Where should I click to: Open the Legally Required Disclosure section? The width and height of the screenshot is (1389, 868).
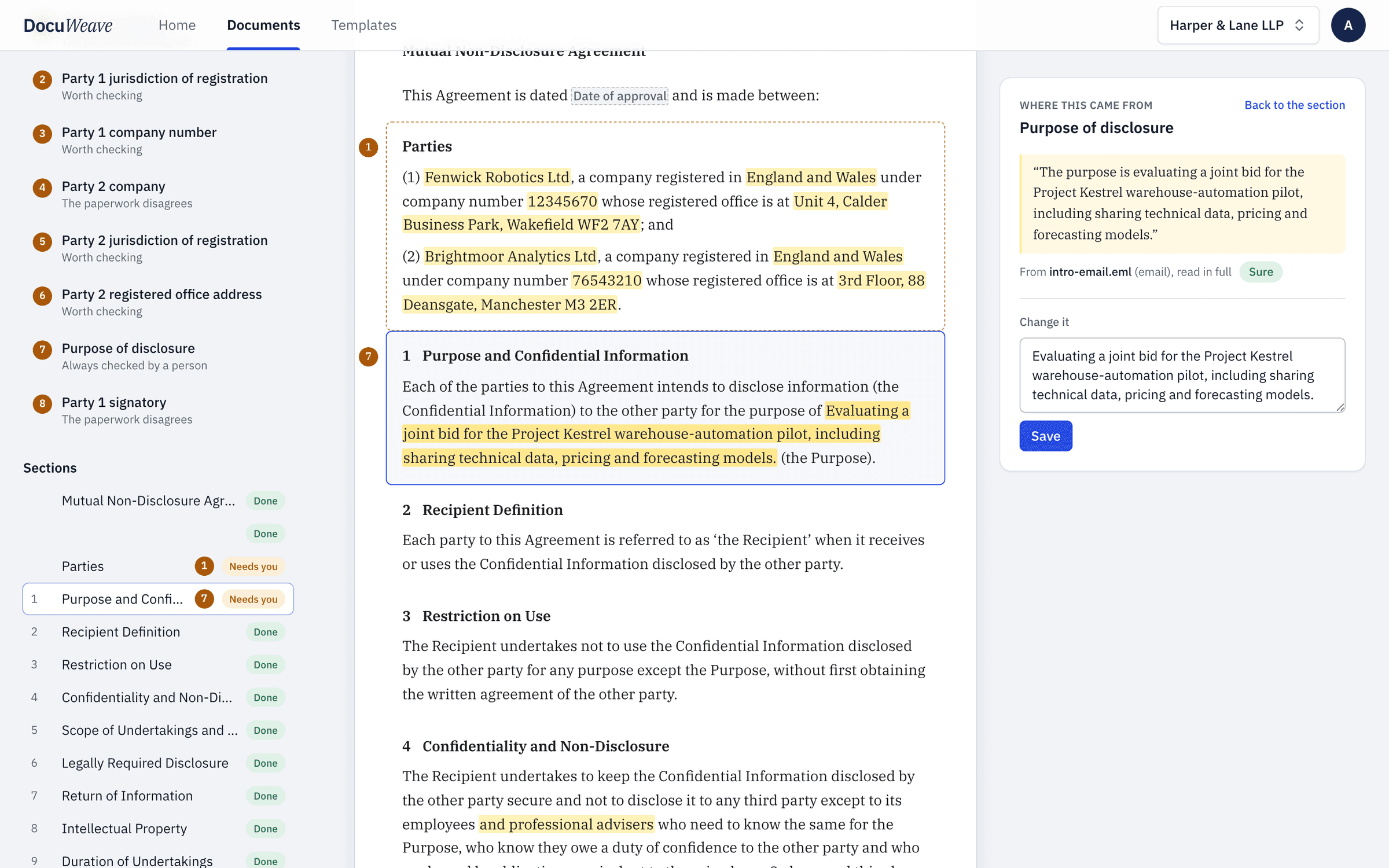pyautogui.click(x=157, y=763)
